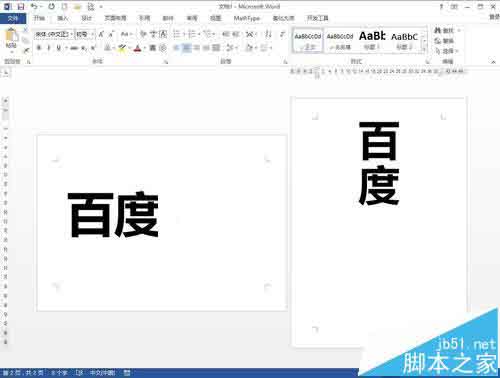Click the Replace button in editing group
The image size is (500, 378).
click(444, 41)
